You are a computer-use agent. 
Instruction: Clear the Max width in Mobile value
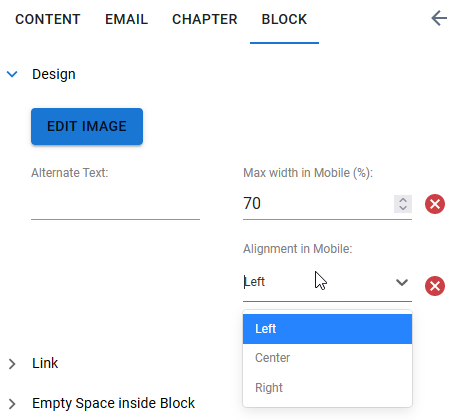[x=435, y=204]
